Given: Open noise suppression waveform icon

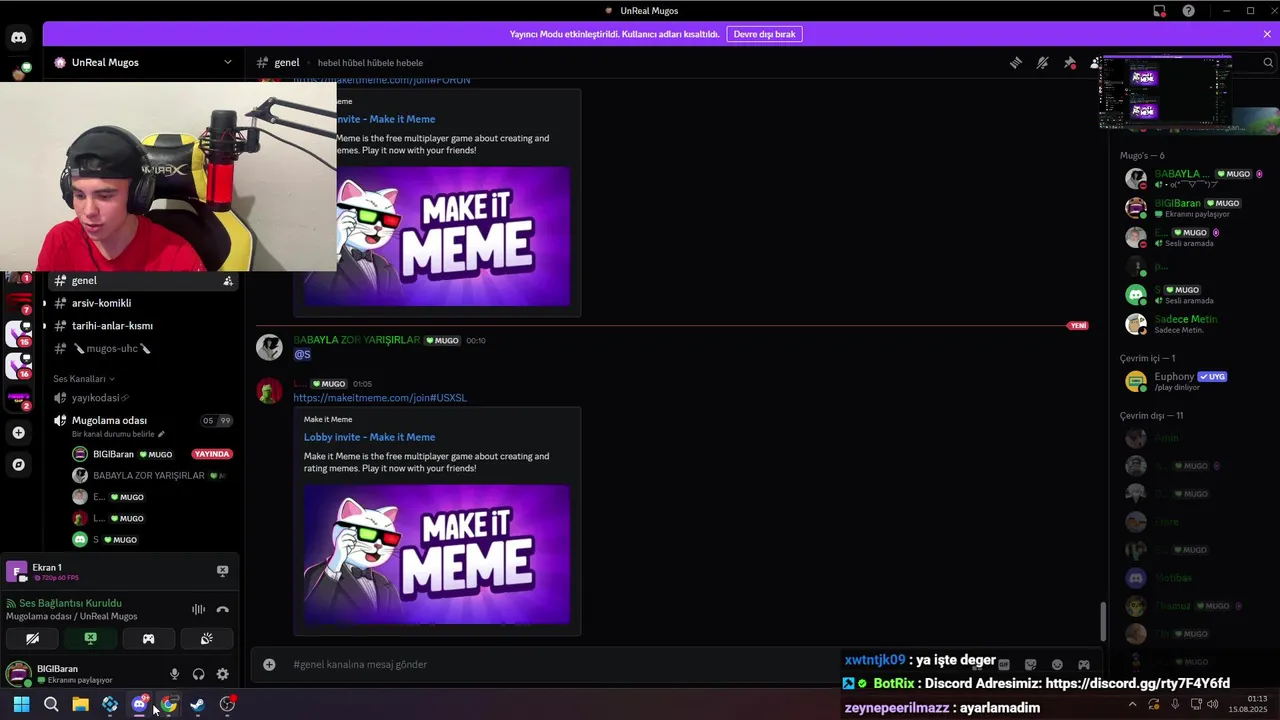Looking at the screenshot, I should coord(198,609).
